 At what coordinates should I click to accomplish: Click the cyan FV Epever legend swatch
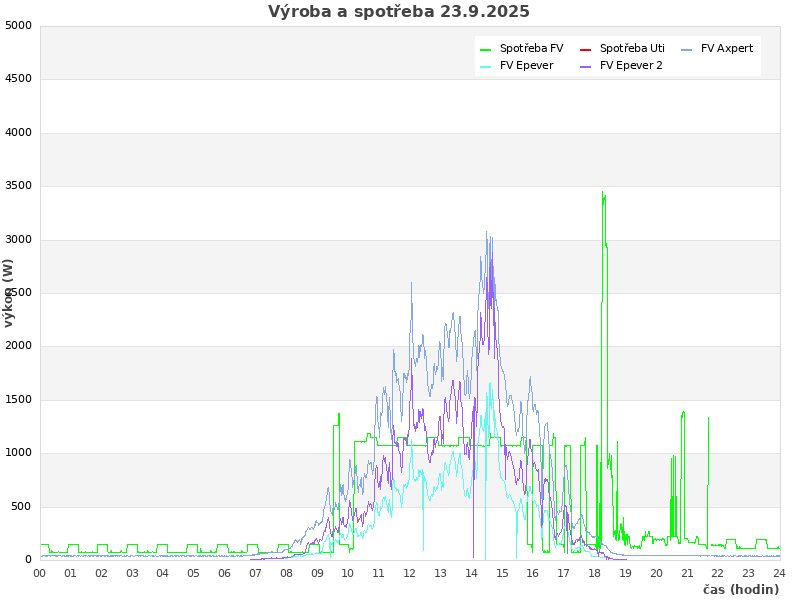point(486,67)
